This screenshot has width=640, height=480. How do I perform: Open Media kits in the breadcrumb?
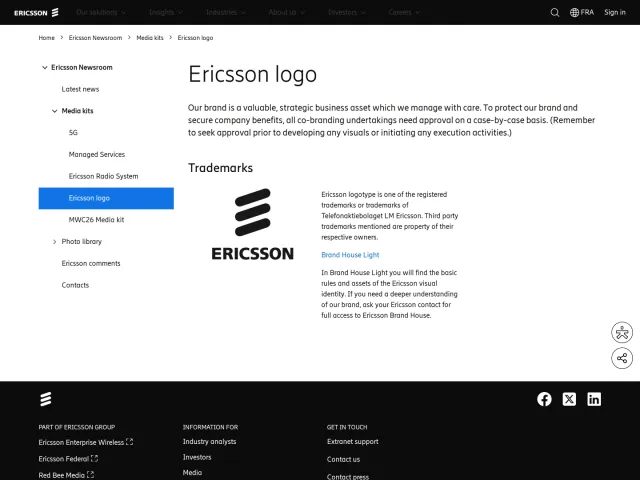[150, 38]
